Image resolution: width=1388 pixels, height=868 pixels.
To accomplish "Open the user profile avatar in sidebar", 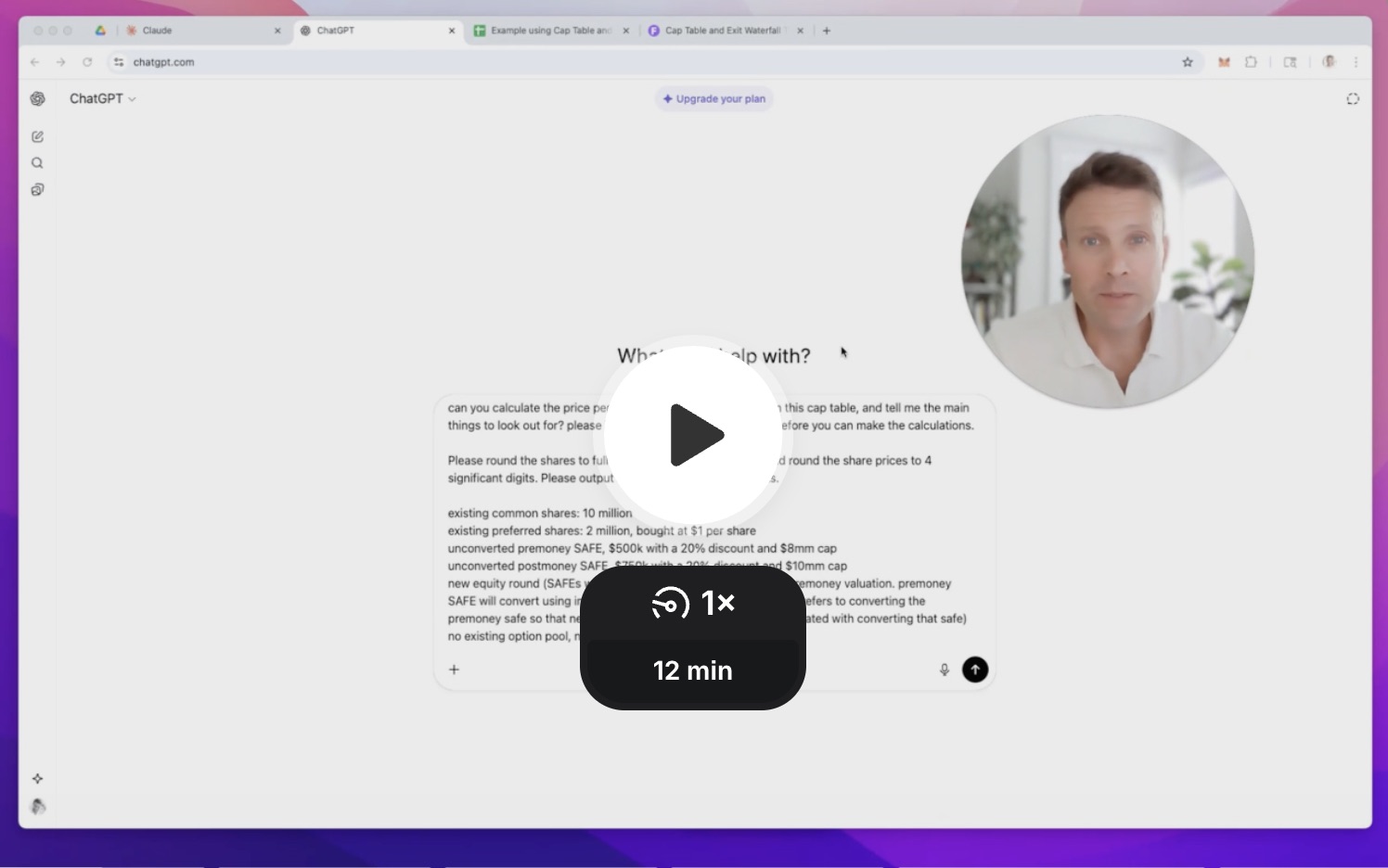I will [37, 807].
